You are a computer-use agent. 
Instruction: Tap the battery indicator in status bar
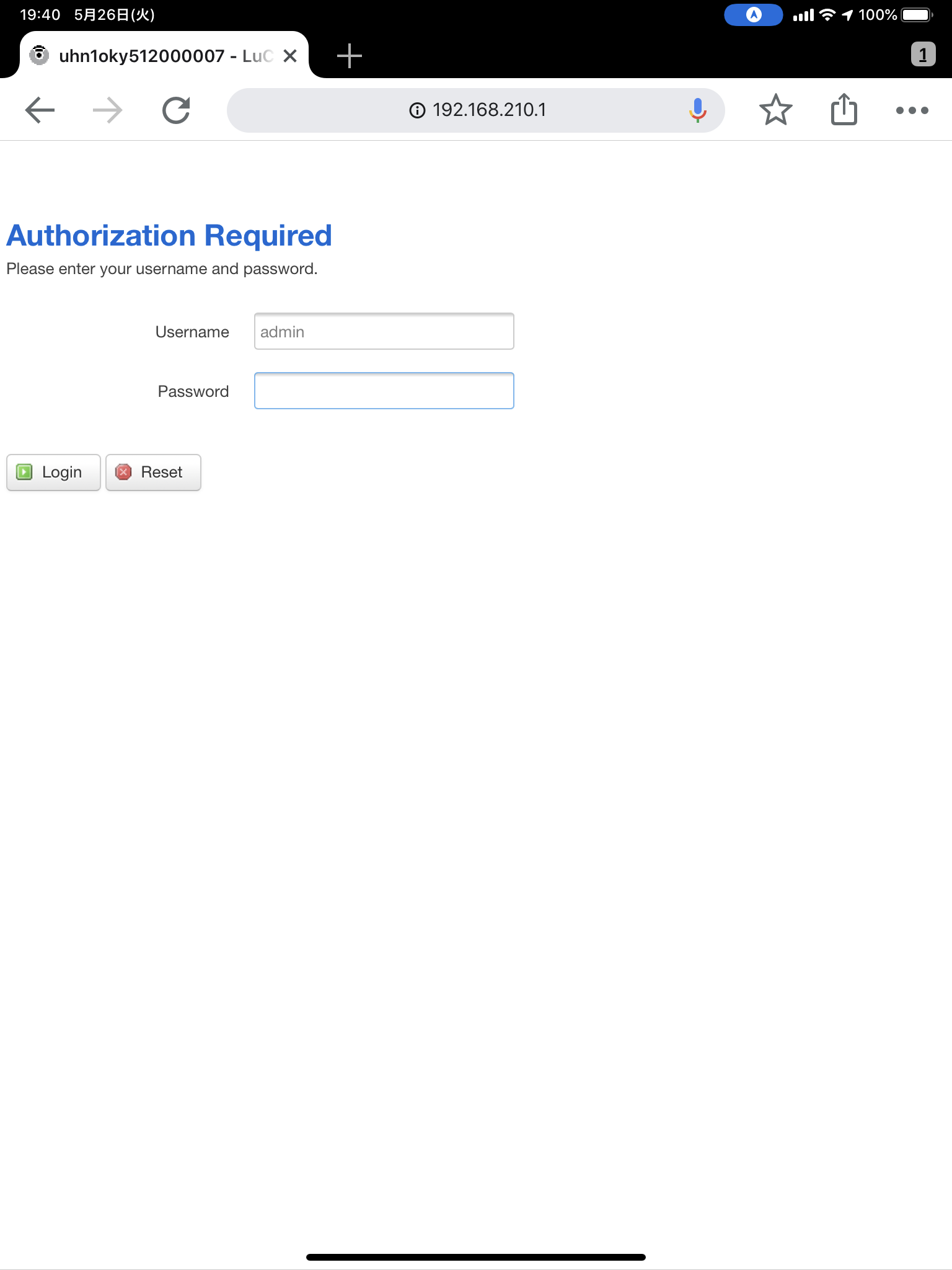(x=917, y=15)
